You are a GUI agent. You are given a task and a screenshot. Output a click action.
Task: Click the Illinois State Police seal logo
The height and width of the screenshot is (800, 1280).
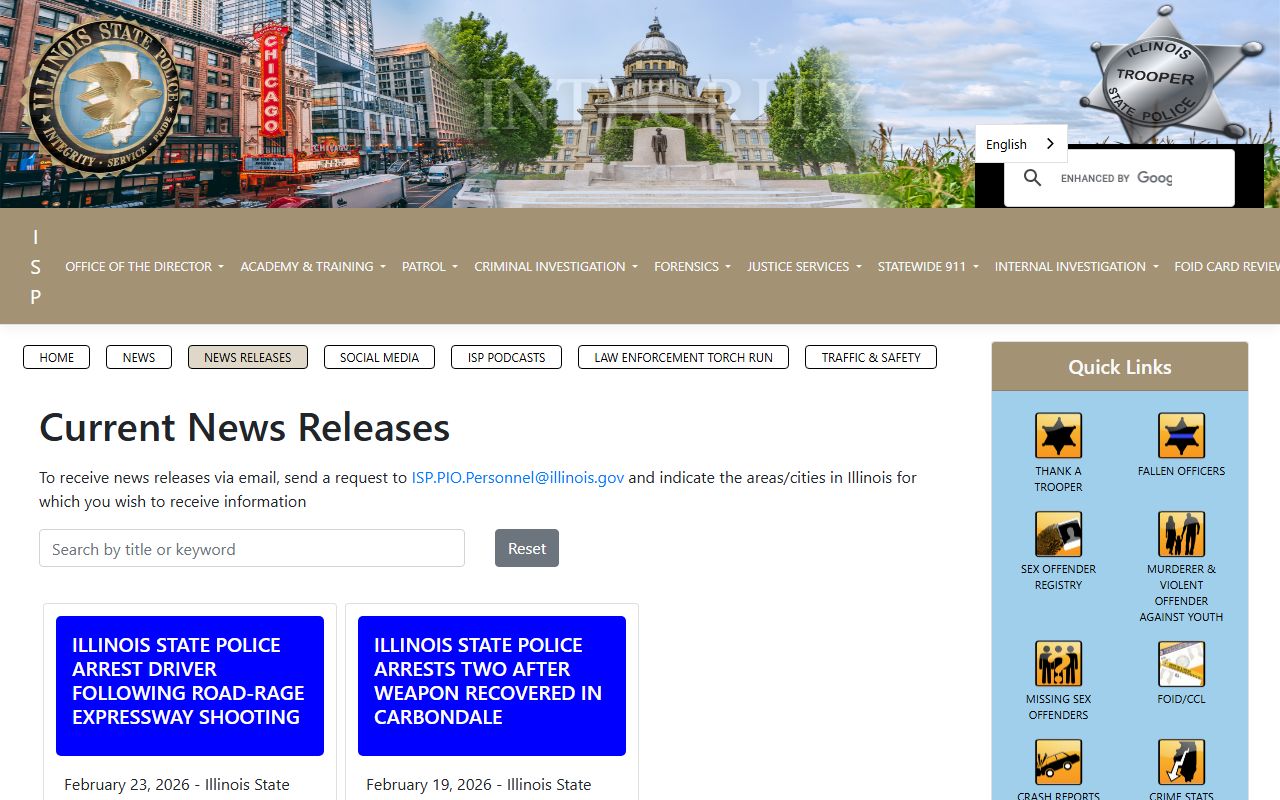click(x=103, y=96)
